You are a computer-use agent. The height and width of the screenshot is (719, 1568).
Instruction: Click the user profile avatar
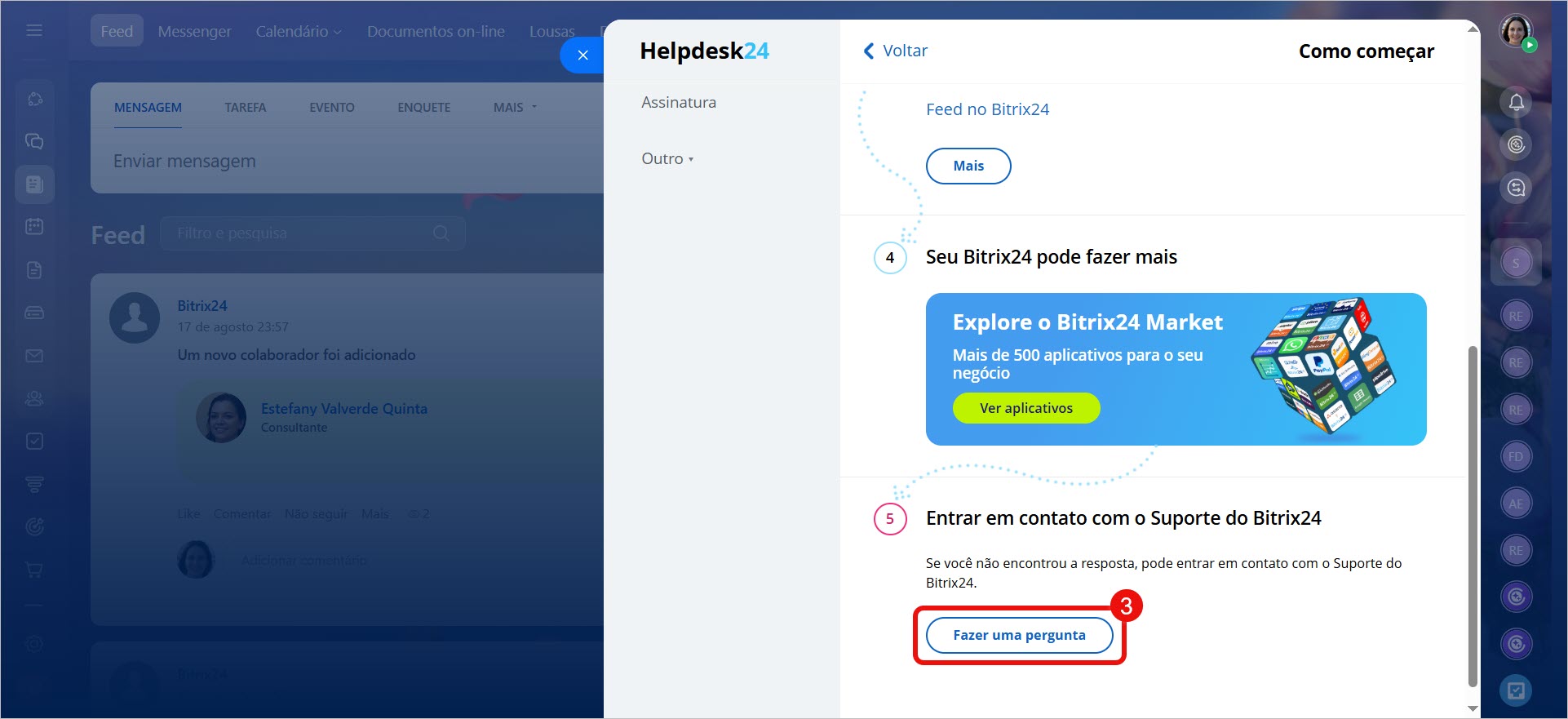(1516, 31)
